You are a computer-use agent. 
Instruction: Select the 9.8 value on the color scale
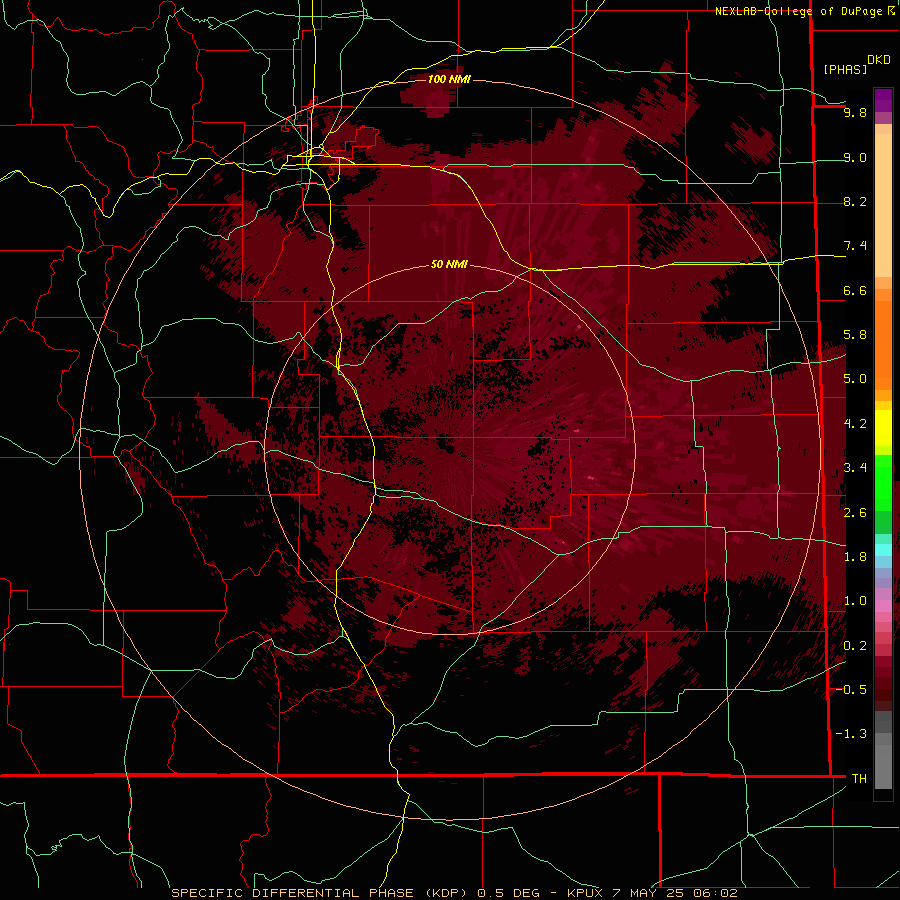click(x=855, y=112)
